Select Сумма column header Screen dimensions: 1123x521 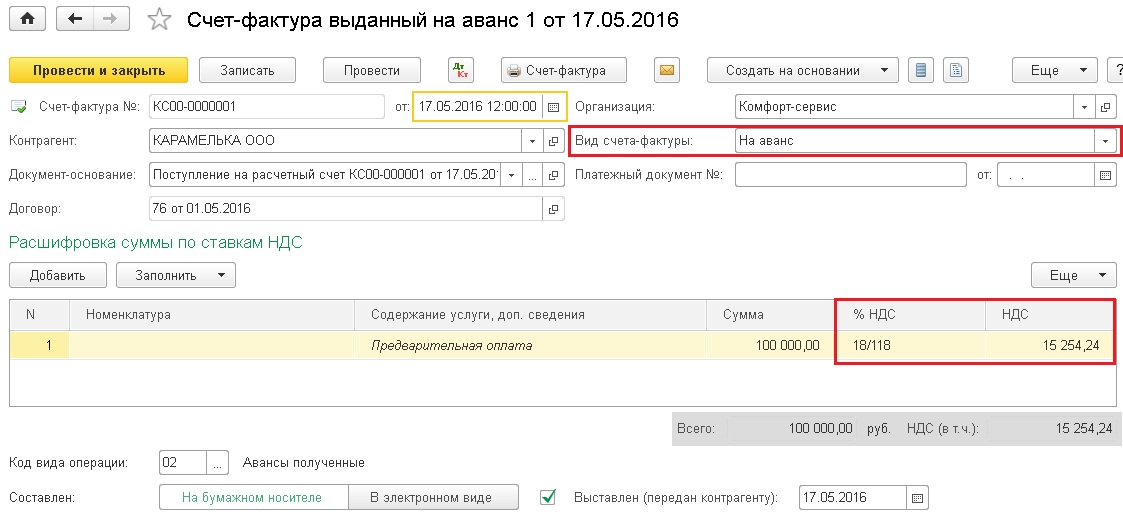point(771,315)
